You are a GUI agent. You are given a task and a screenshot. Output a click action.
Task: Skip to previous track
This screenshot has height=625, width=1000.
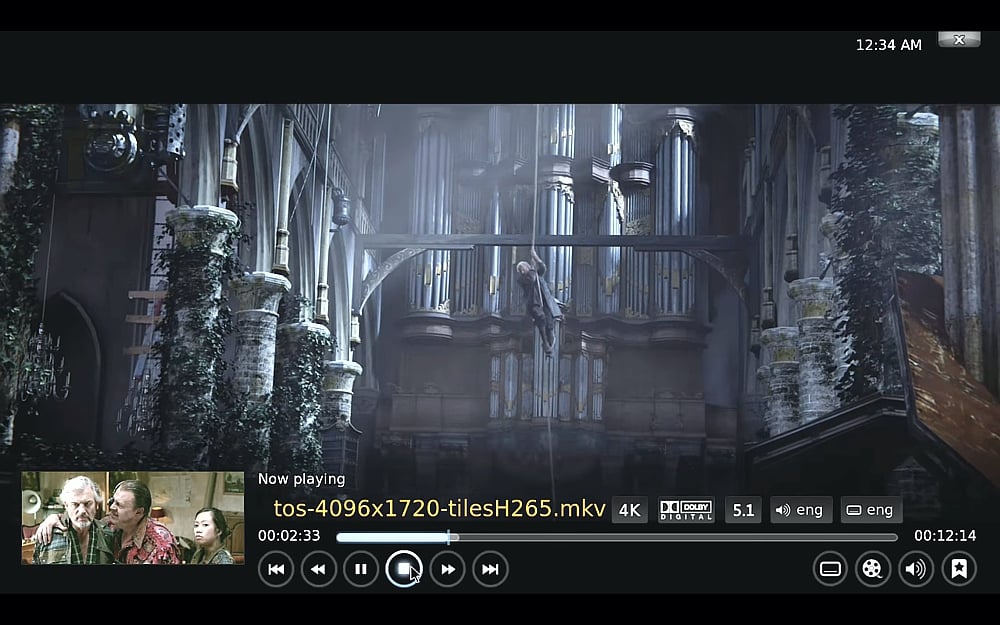coord(276,569)
